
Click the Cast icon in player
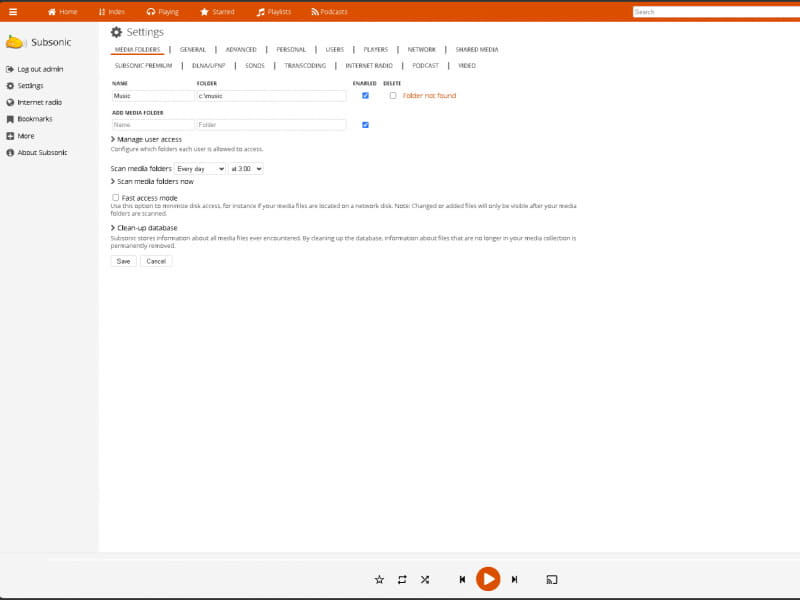[x=552, y=580]
